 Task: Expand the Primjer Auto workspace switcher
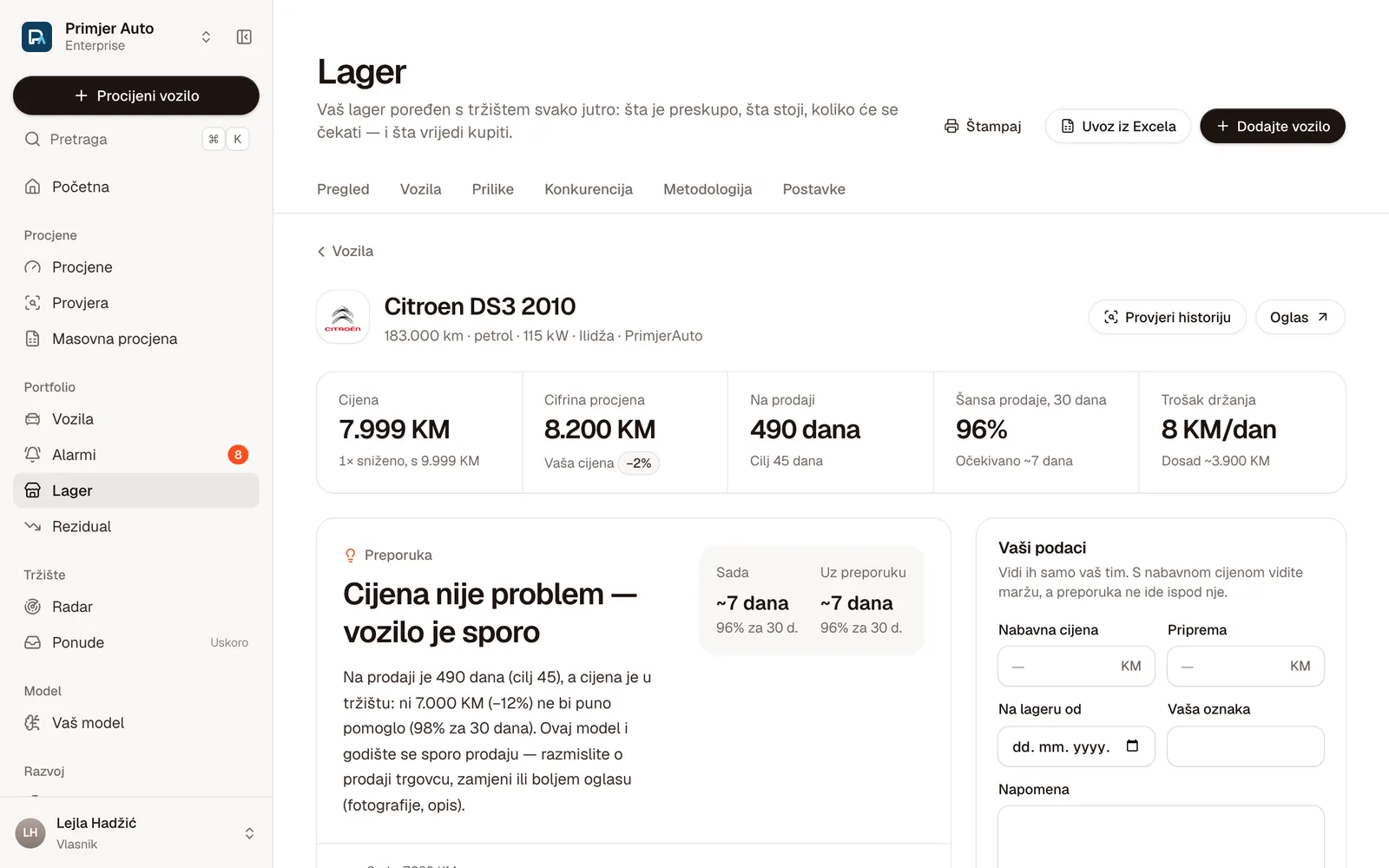point(206,36)
